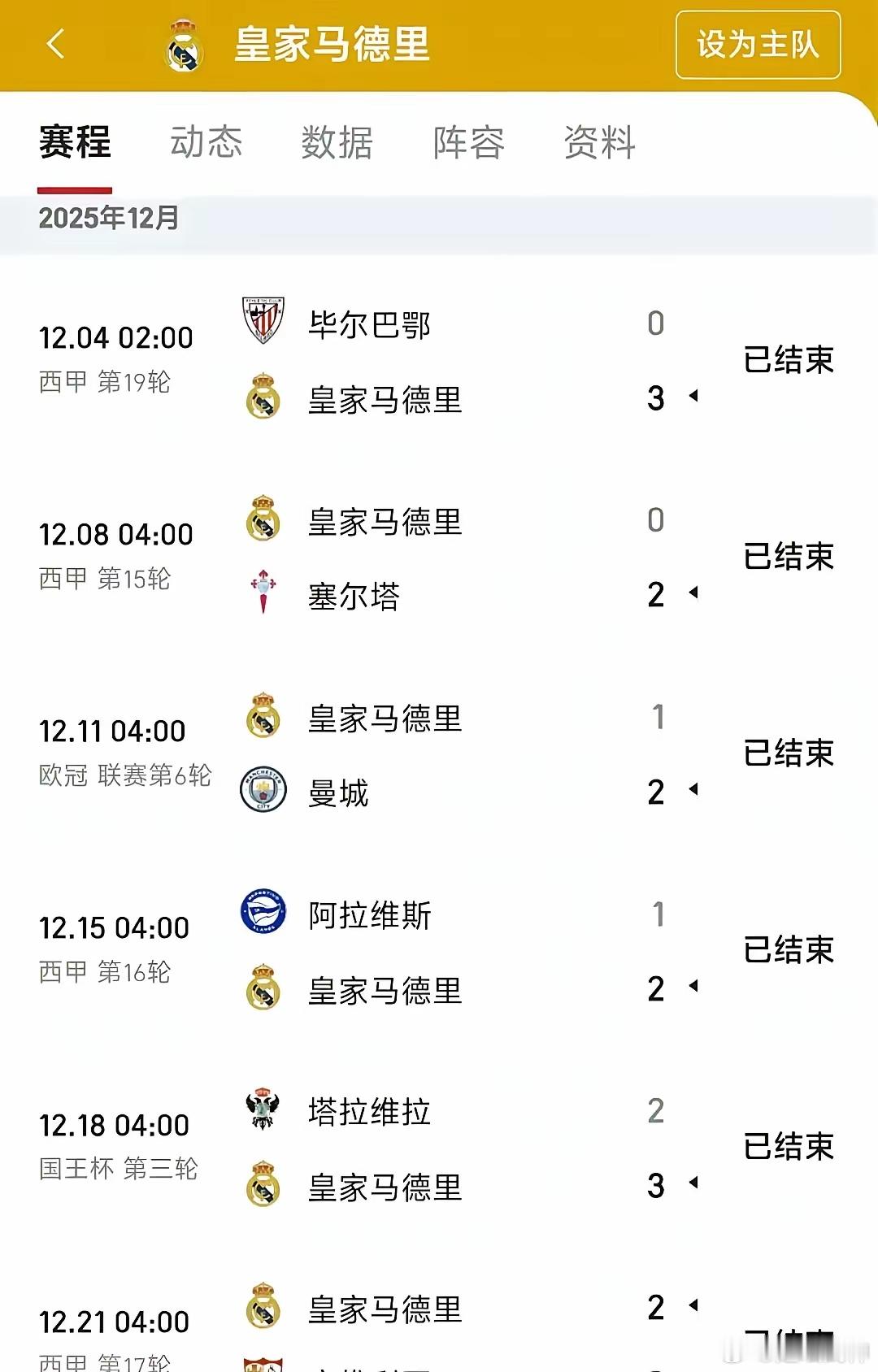Tap Real Madrid crest in header

click(185, 46)
